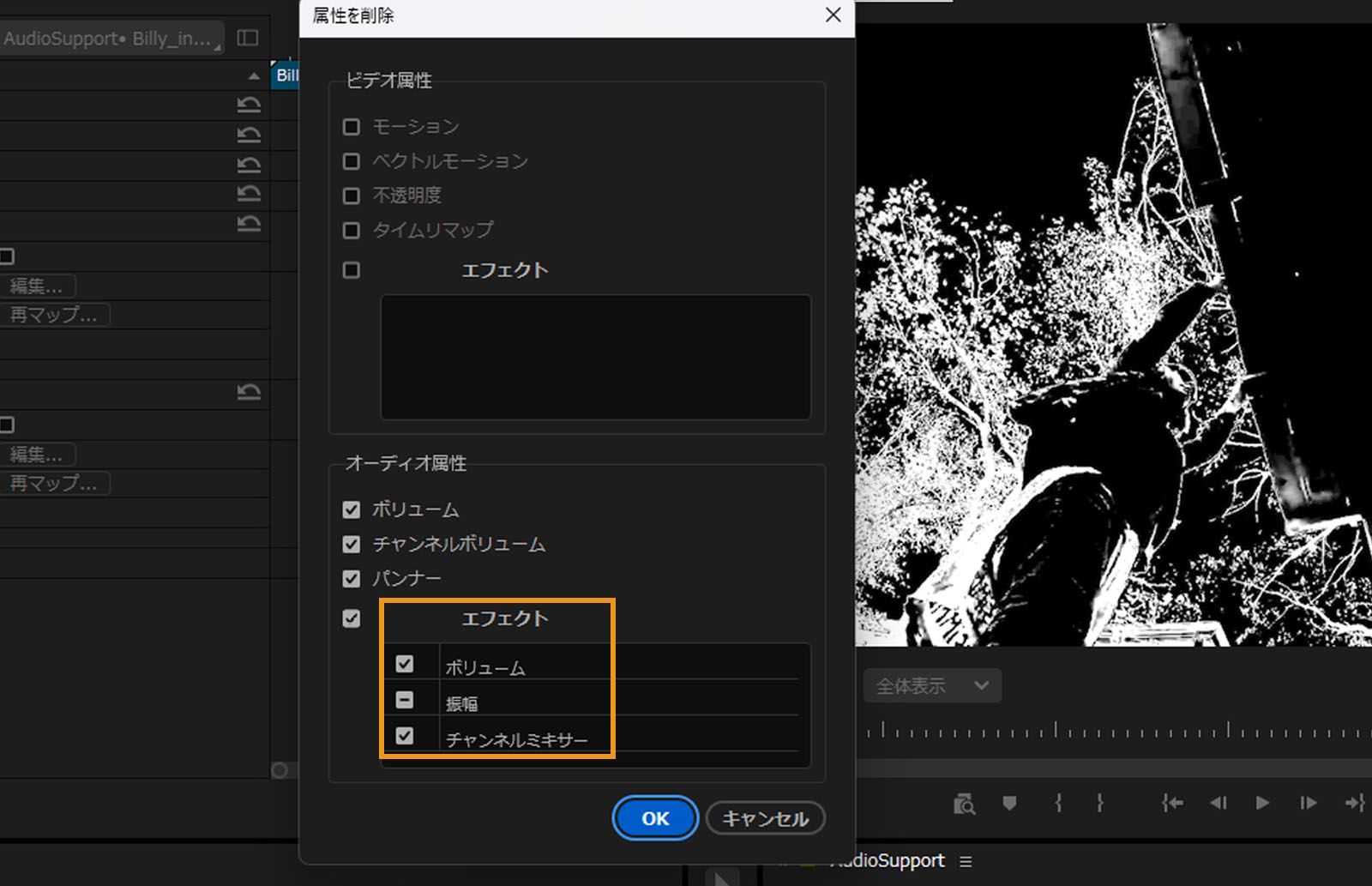
Task: Open the AudioSupport panel menu icon
Action: coord(966,861)
